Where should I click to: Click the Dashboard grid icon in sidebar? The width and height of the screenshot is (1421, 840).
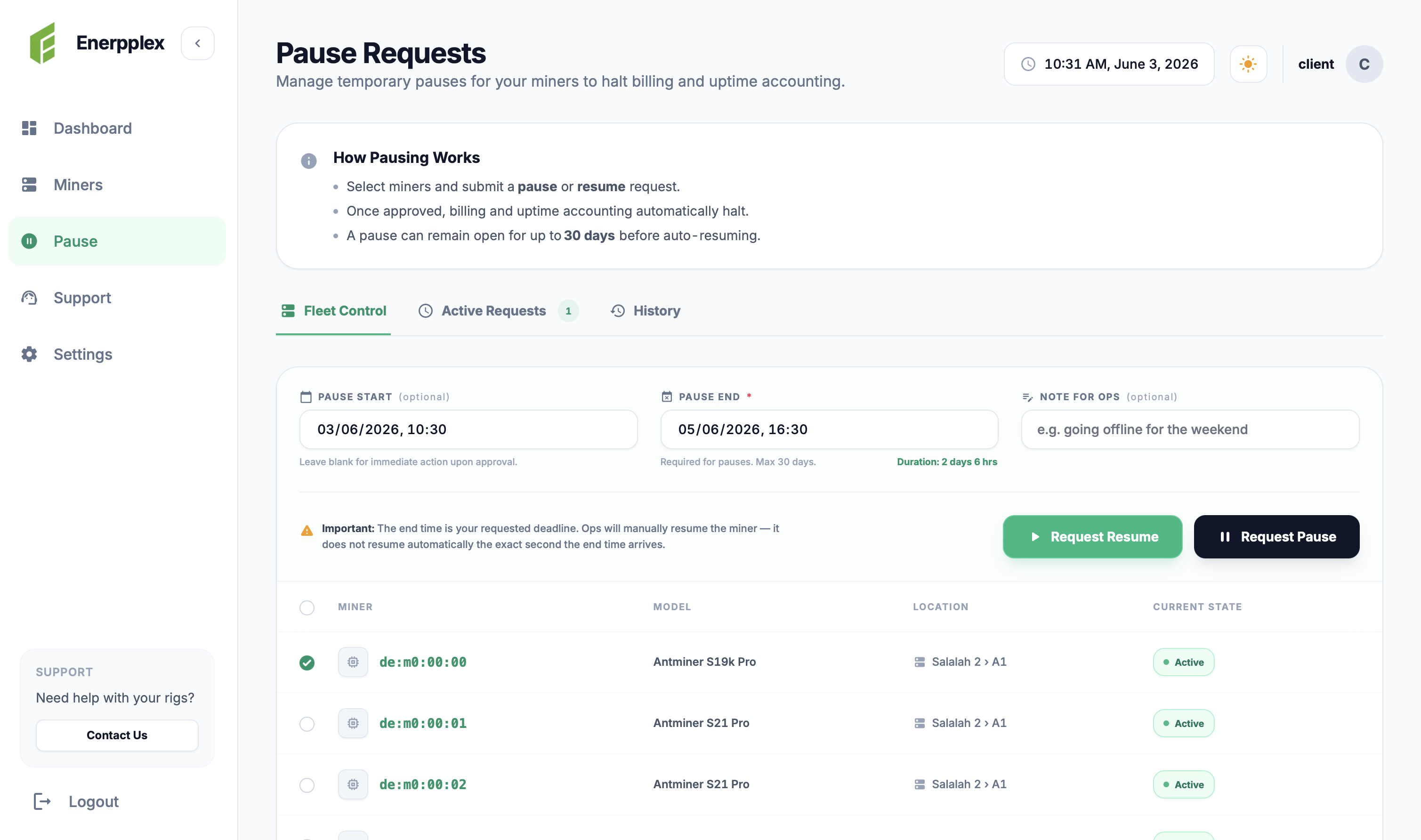pyautogui.click(x=29, y=128)
